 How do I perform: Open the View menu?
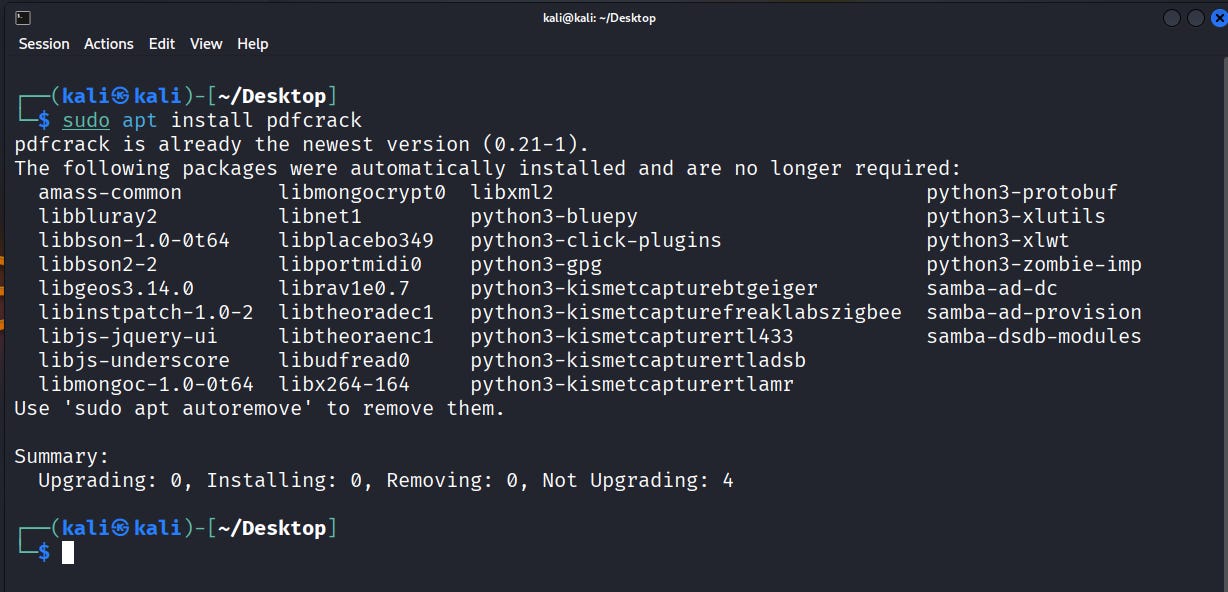coord(206,44)
